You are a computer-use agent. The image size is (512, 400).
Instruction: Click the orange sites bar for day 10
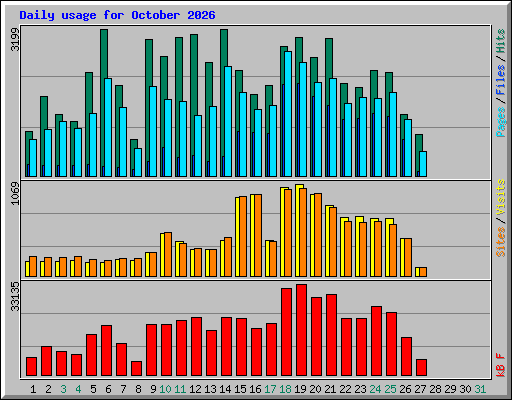coord(168,254)
